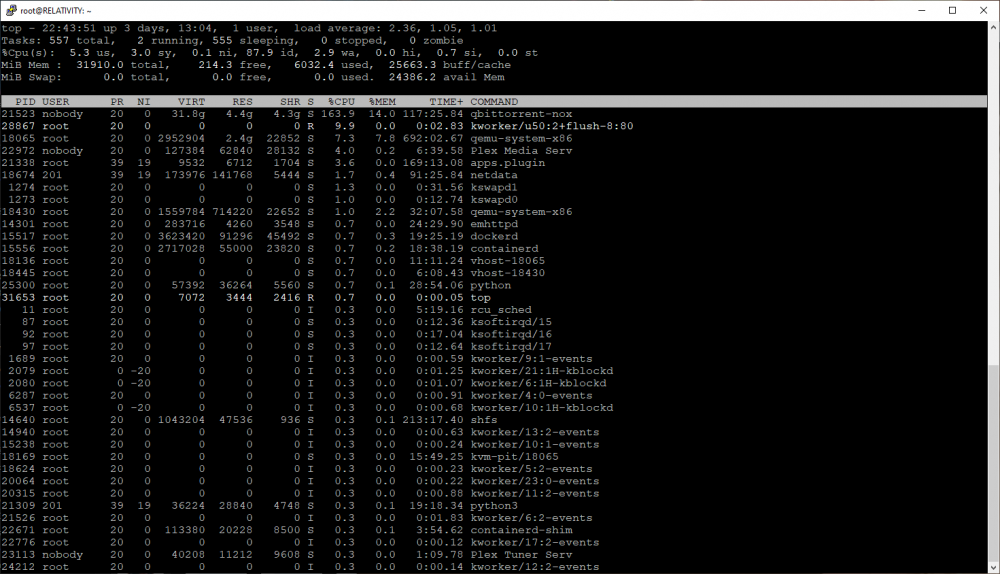This screenshot has width=1000, height=574.
Task: Click the kswapd1 command text
Action: [x=494, y=187]
